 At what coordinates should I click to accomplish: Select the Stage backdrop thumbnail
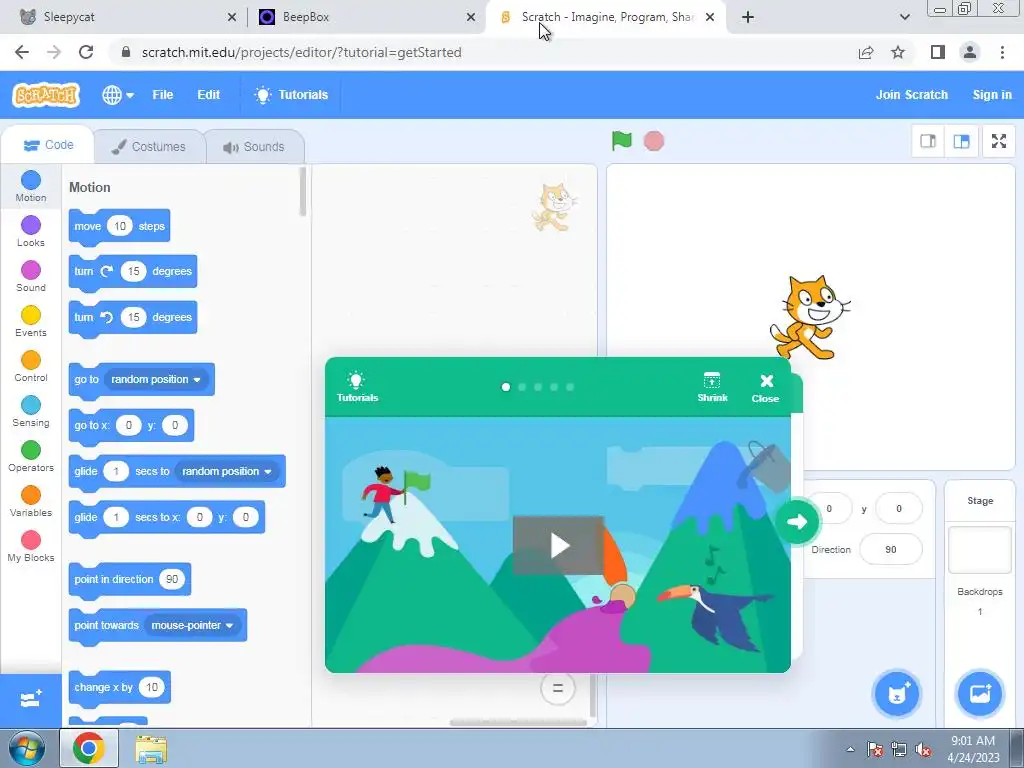pyautogui.click(x=980, y=550)
